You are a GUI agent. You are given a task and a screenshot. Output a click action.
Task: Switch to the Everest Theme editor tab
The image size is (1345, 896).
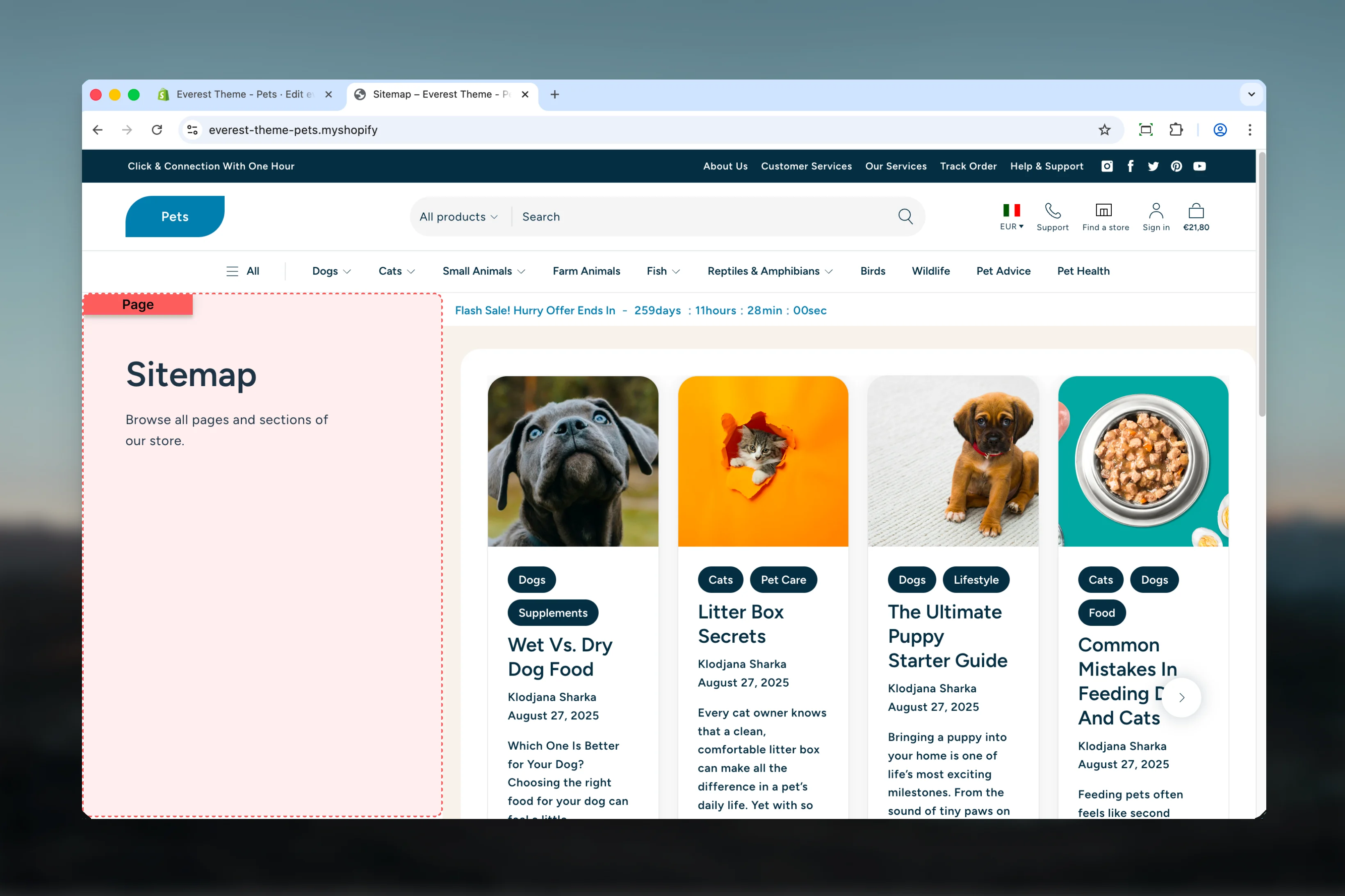(245, 94)
